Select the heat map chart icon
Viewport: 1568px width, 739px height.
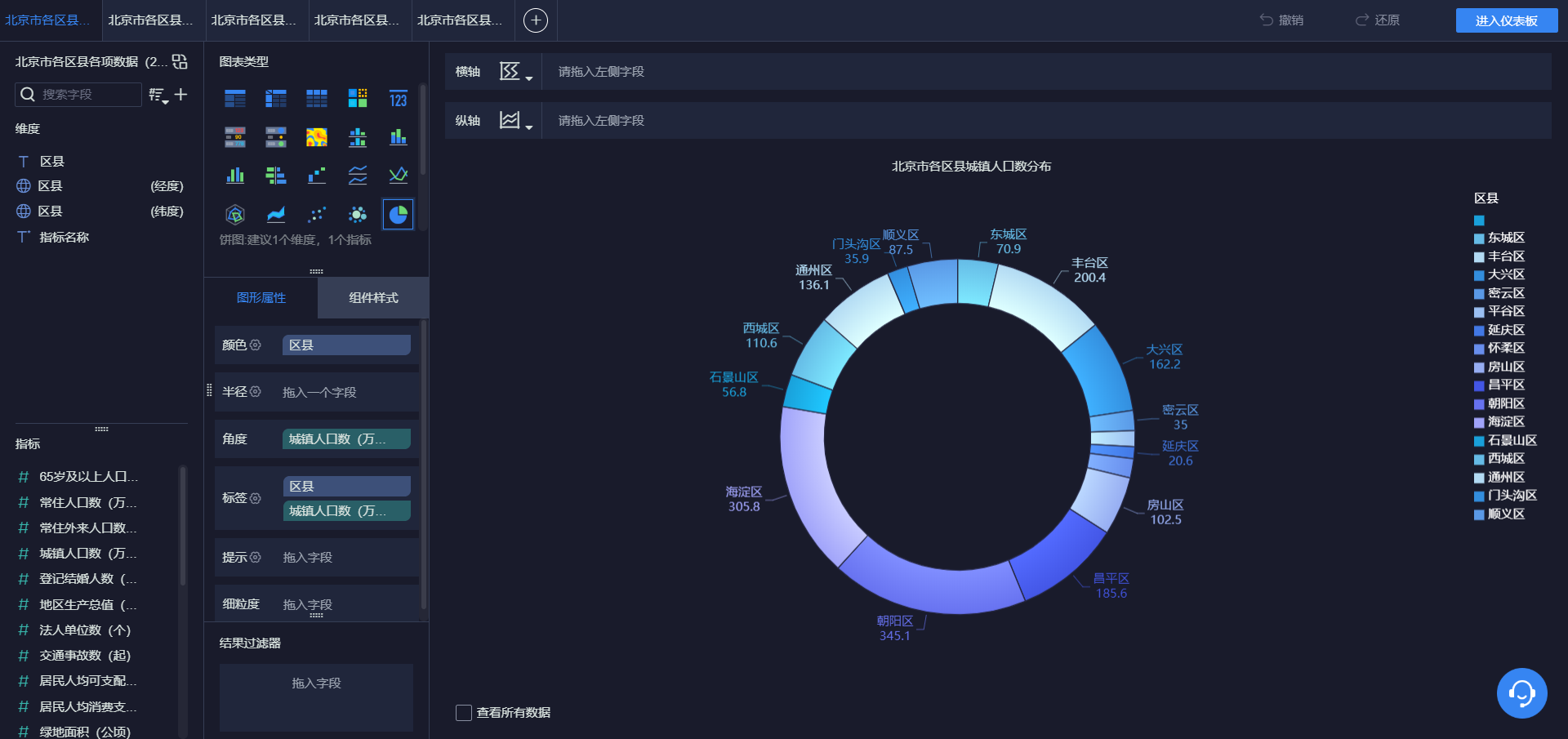coord(317,137)
